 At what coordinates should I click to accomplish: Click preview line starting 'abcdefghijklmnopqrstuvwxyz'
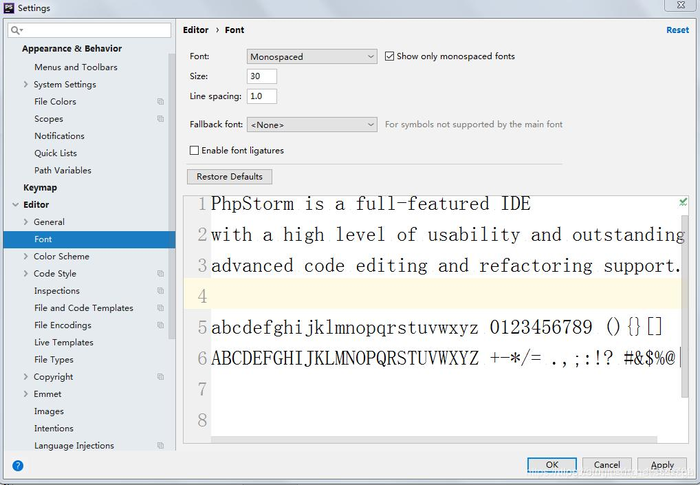tap(436, 327)
